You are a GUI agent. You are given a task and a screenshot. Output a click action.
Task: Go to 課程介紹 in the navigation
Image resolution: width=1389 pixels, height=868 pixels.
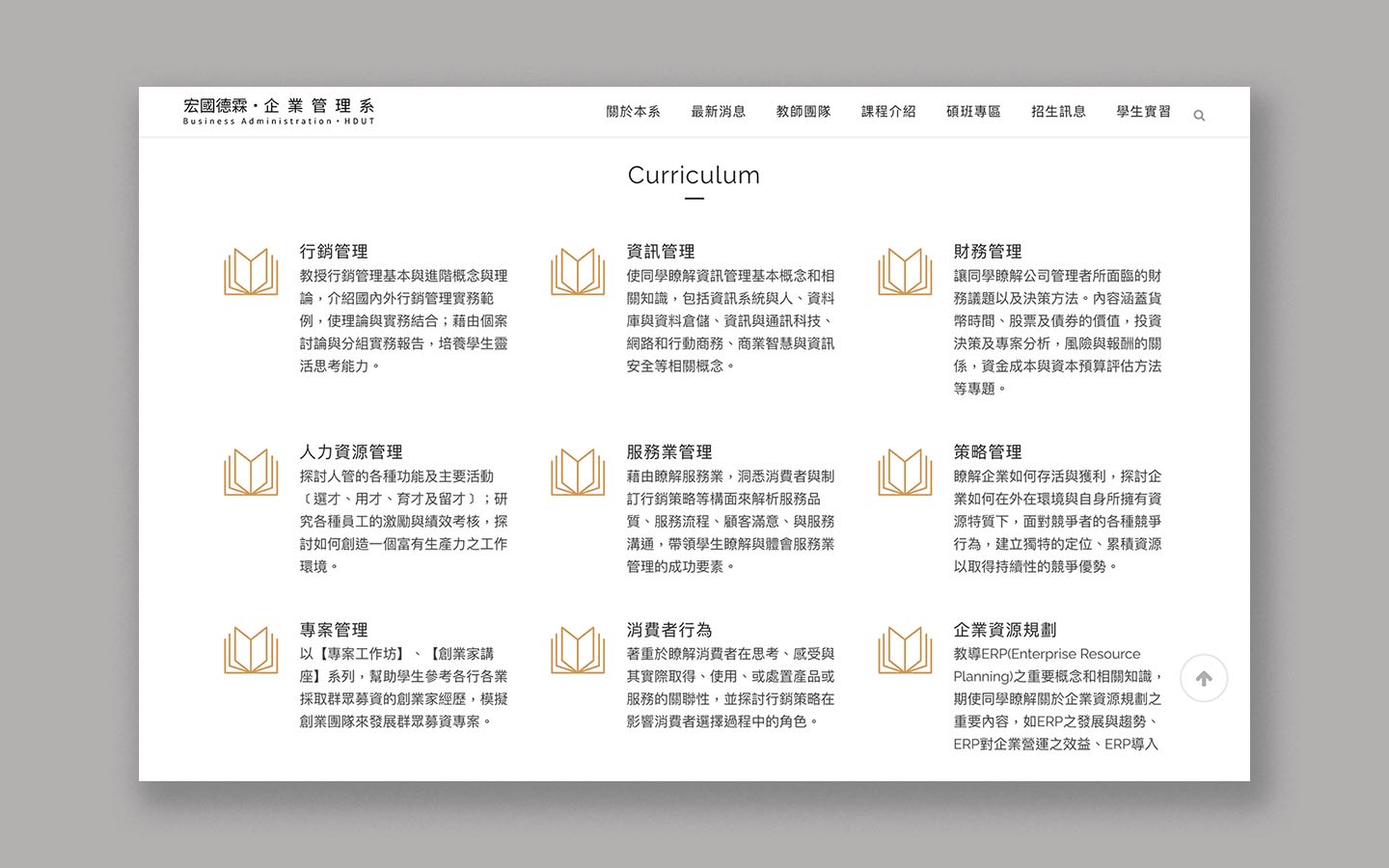[x=888, y=112]
